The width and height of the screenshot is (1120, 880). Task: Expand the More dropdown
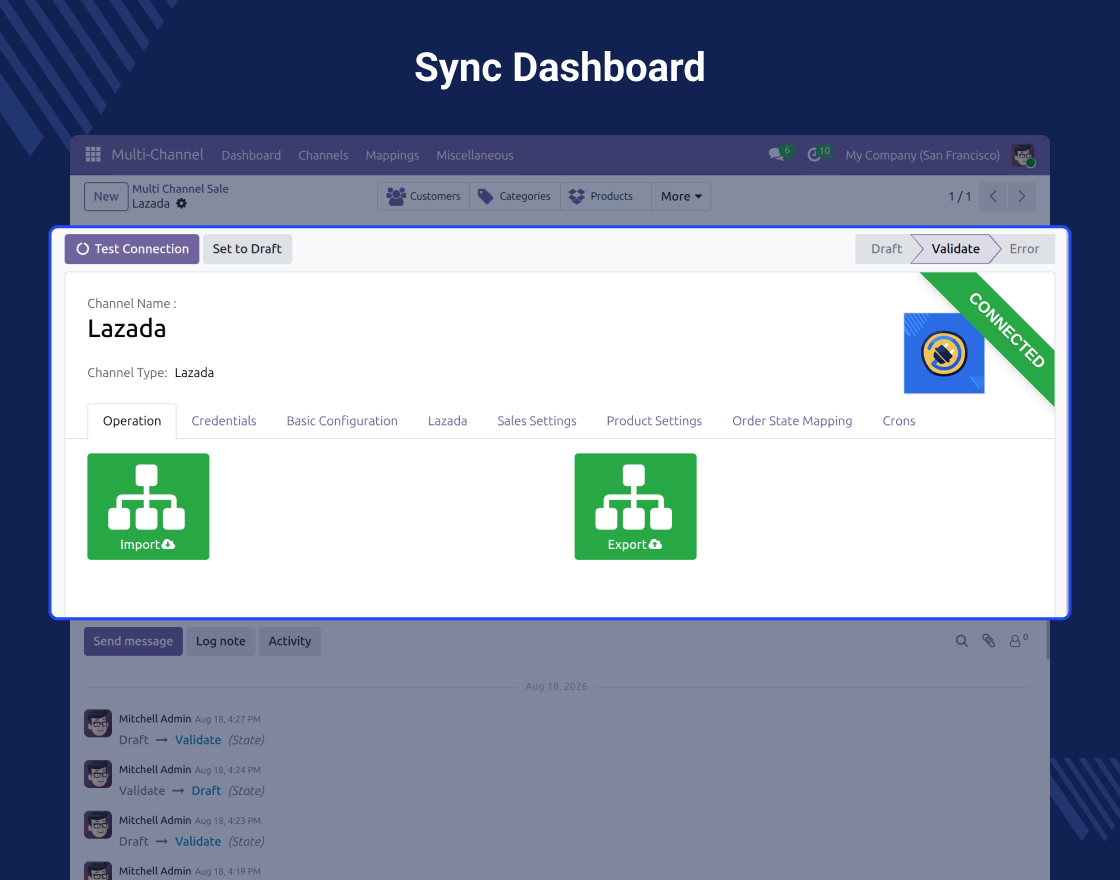[x=681, y=196]
